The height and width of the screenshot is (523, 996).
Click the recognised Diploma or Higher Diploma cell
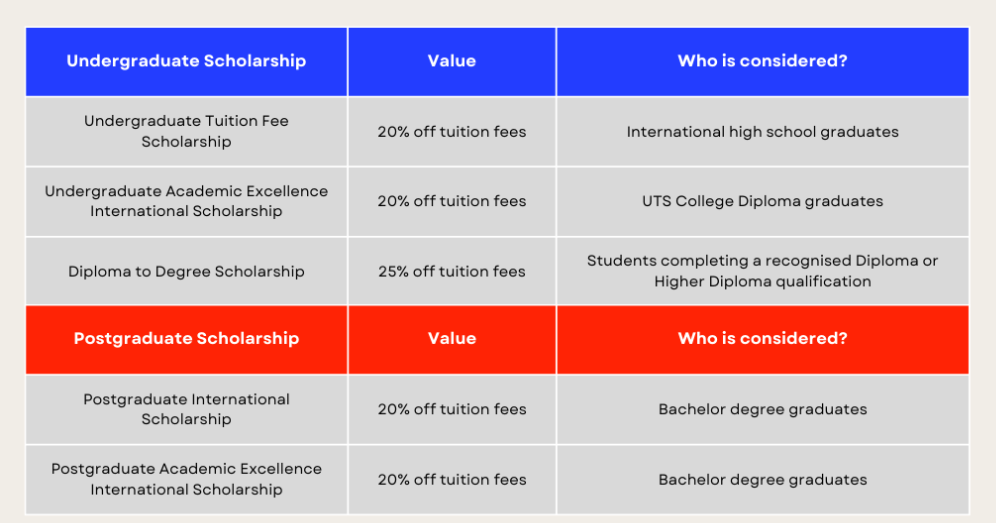click(762, 271)
